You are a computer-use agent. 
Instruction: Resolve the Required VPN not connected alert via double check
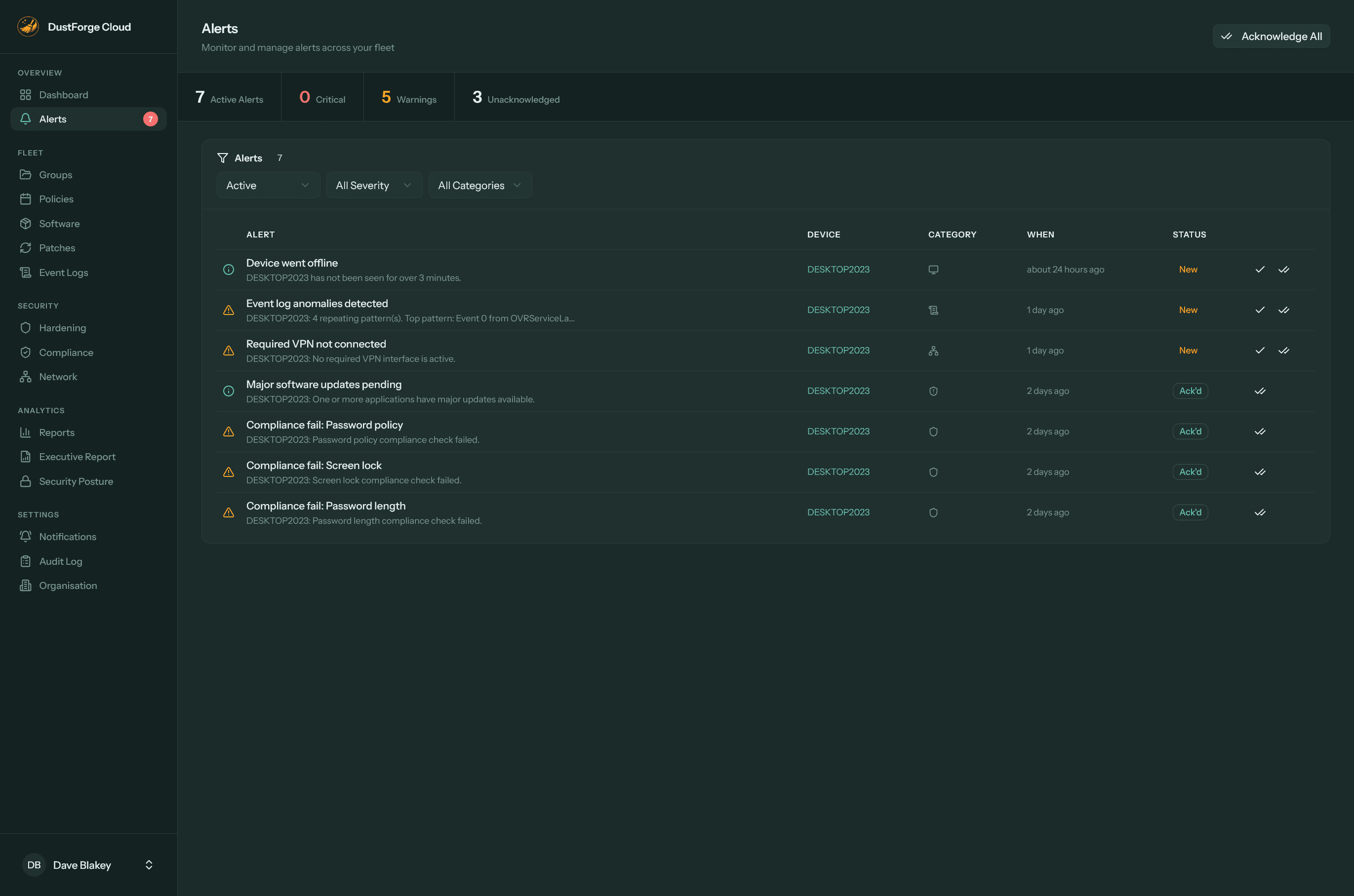click(x=1284, y=351)
